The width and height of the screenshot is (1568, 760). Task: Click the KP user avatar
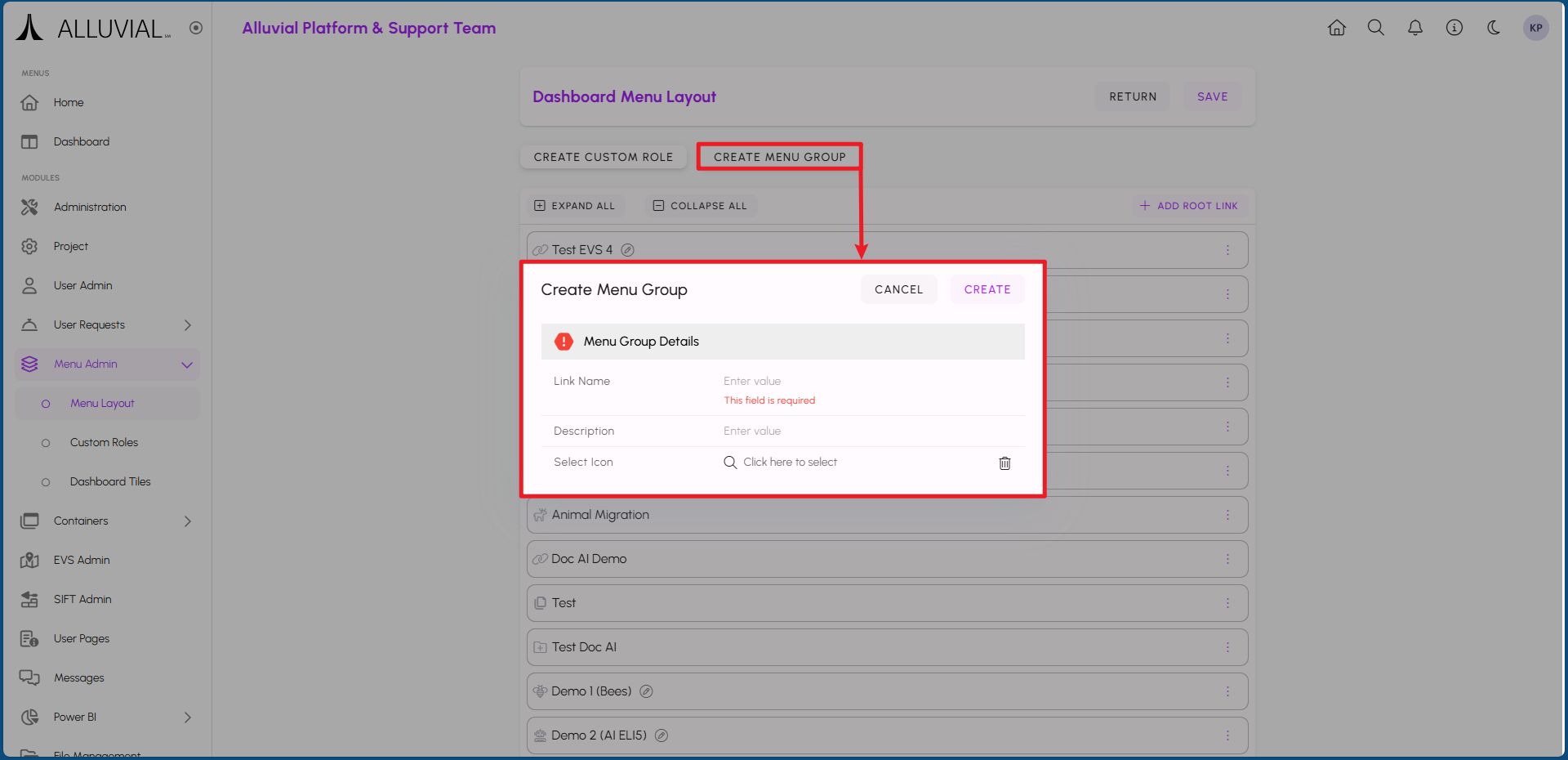(x=1535, y=28)
